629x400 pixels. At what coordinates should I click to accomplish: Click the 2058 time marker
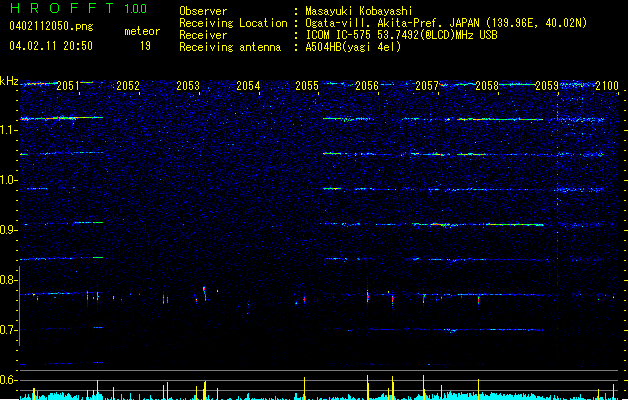tap(487, 86)
